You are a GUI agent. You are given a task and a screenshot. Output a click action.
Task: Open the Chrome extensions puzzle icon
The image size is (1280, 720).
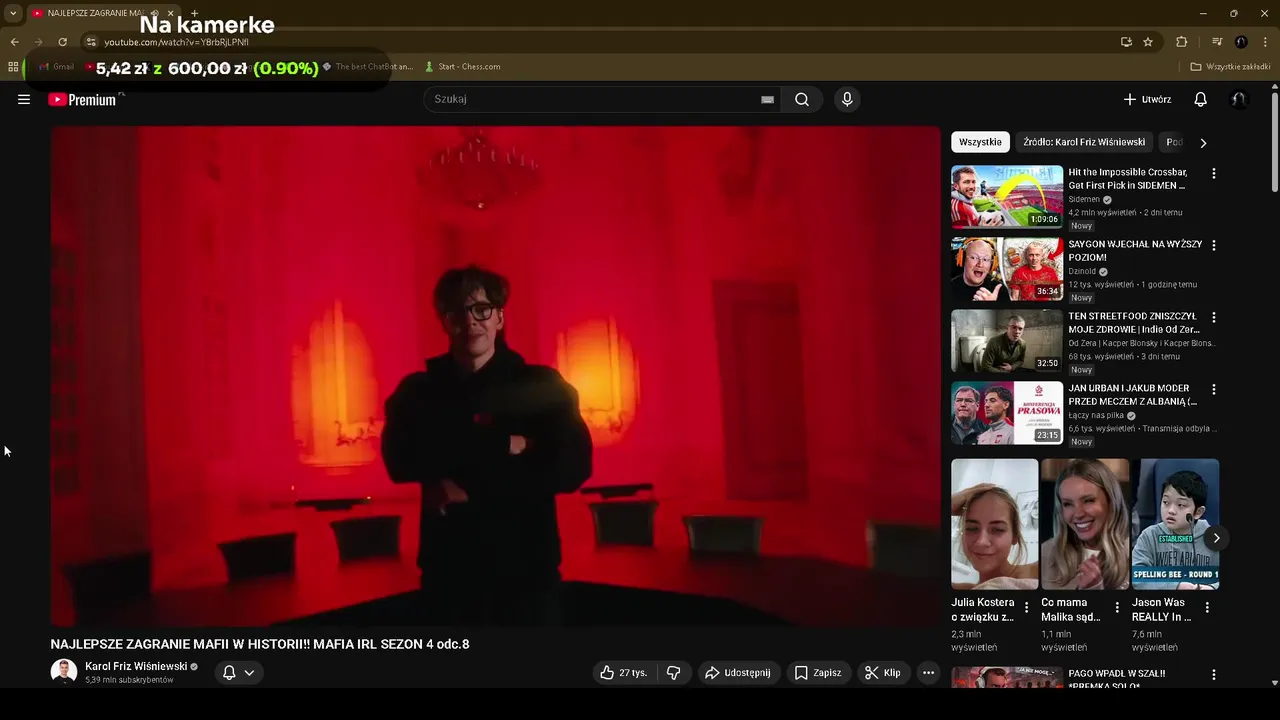coord(1181,42)
